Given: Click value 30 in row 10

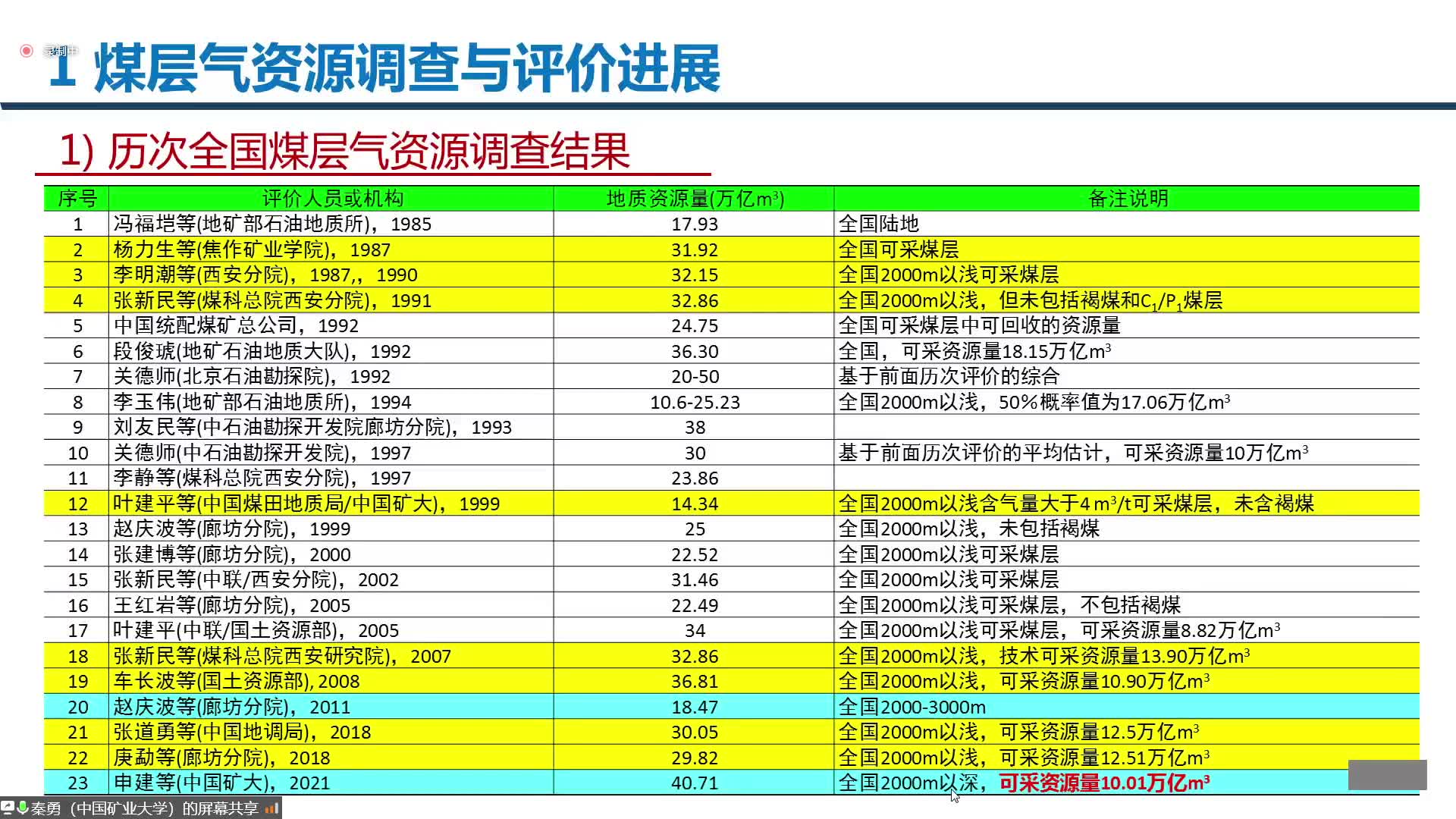Looking at the screenshot, I should click(695, 453).
